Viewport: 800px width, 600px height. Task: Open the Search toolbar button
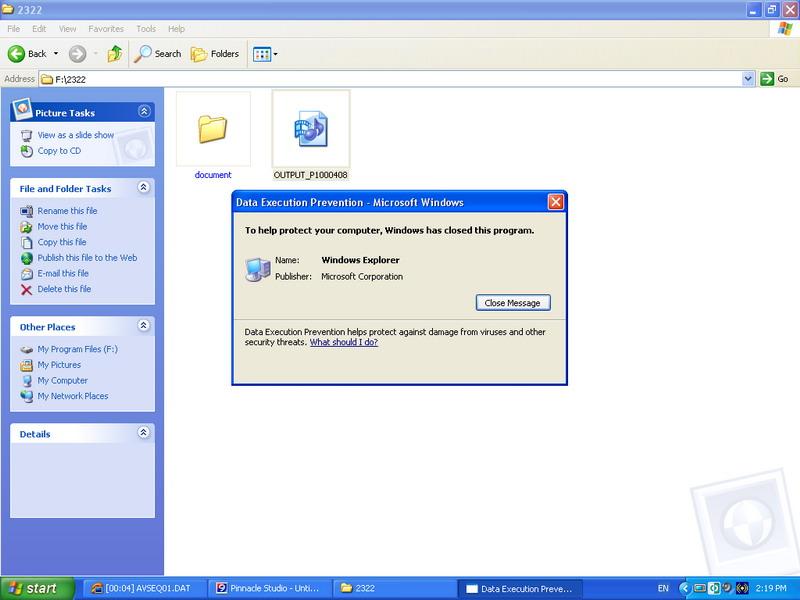pyautogui.click(x=159, y=54)
